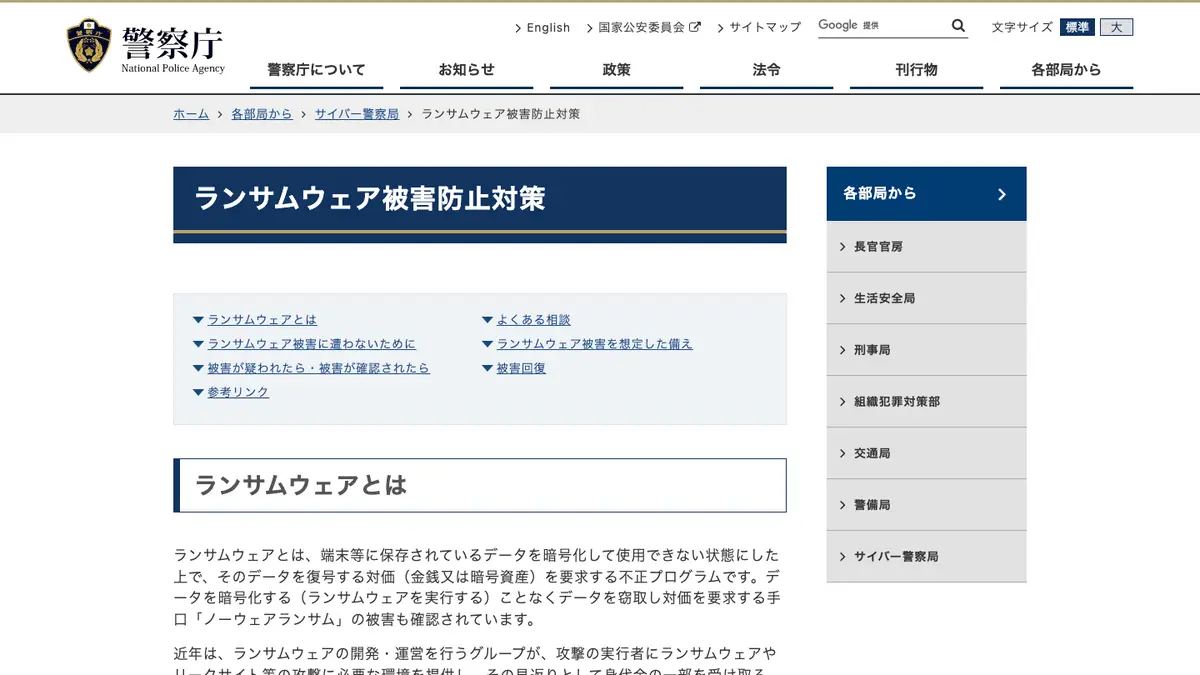Jump to ランサムウェア被害を想定した備え anchor
Image resolution: width=1200 pixels, height=675 pixels.
pos(594,344)
